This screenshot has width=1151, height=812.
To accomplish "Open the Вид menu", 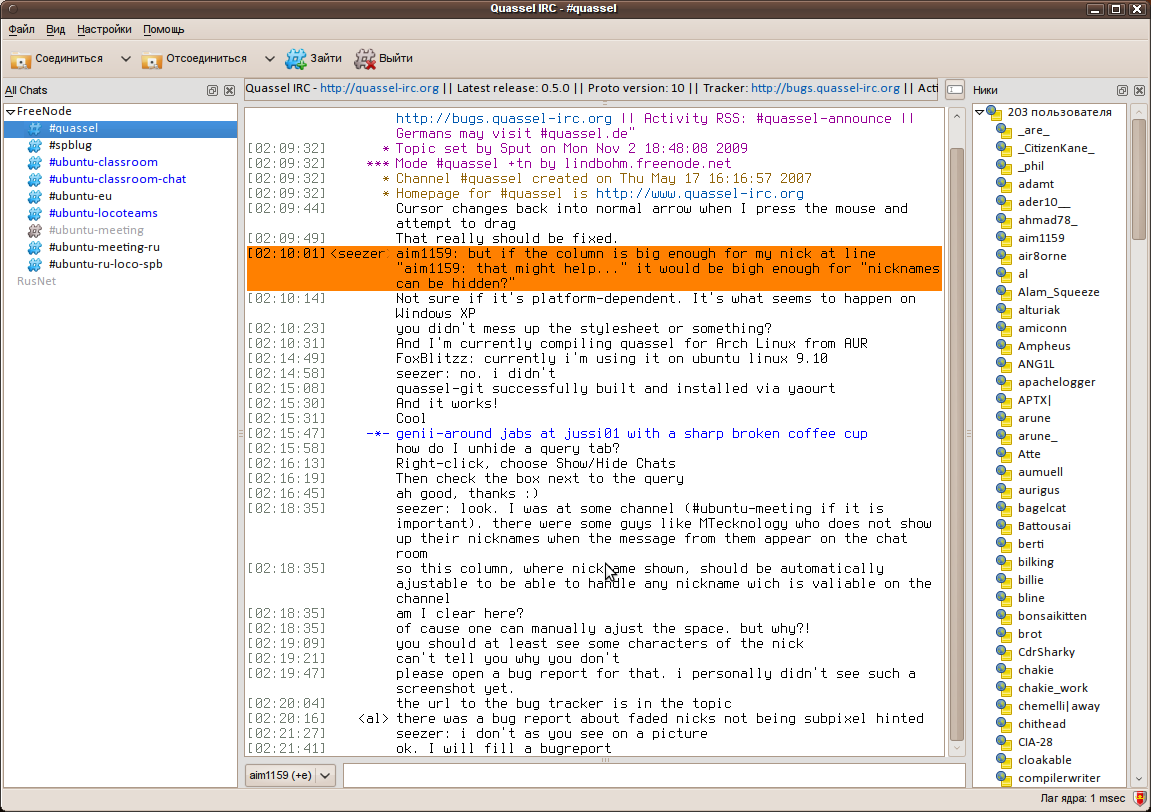I will (x=56, y=29).
